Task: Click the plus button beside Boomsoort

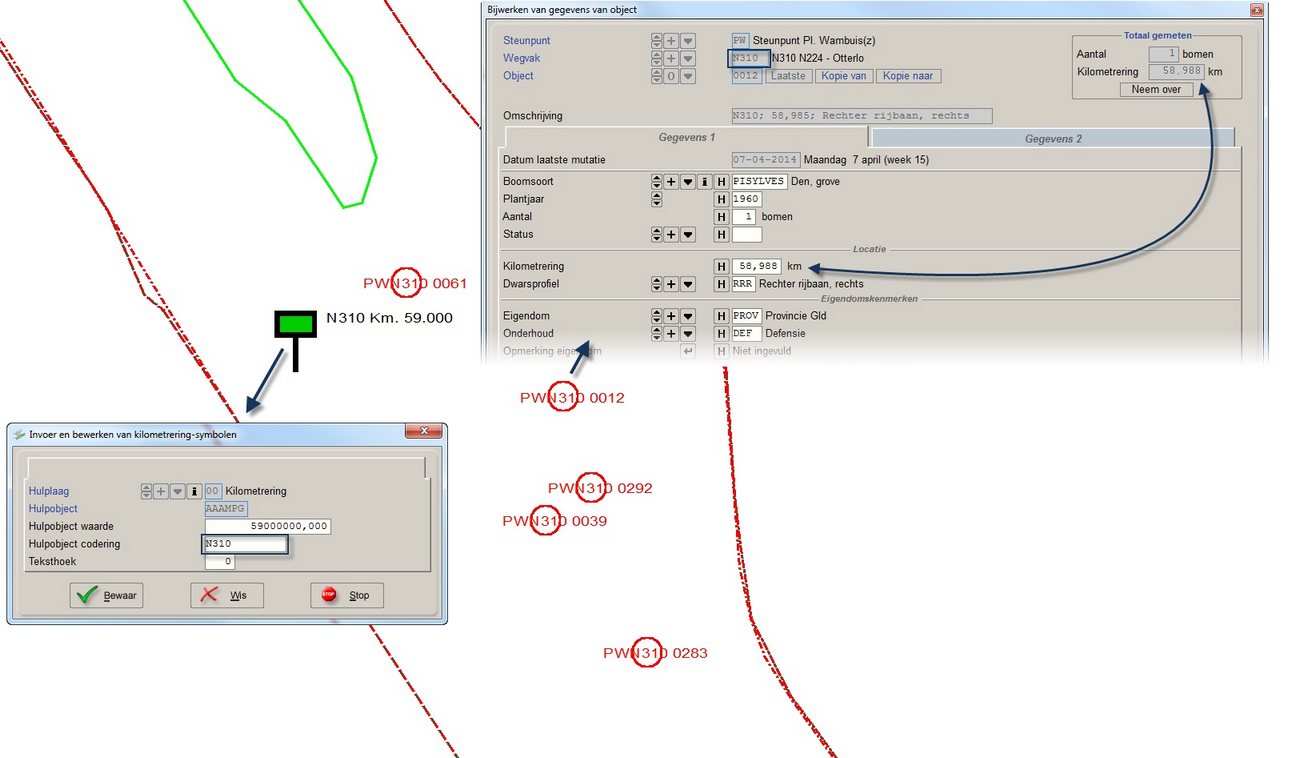Action: click(x=672, y=182)
